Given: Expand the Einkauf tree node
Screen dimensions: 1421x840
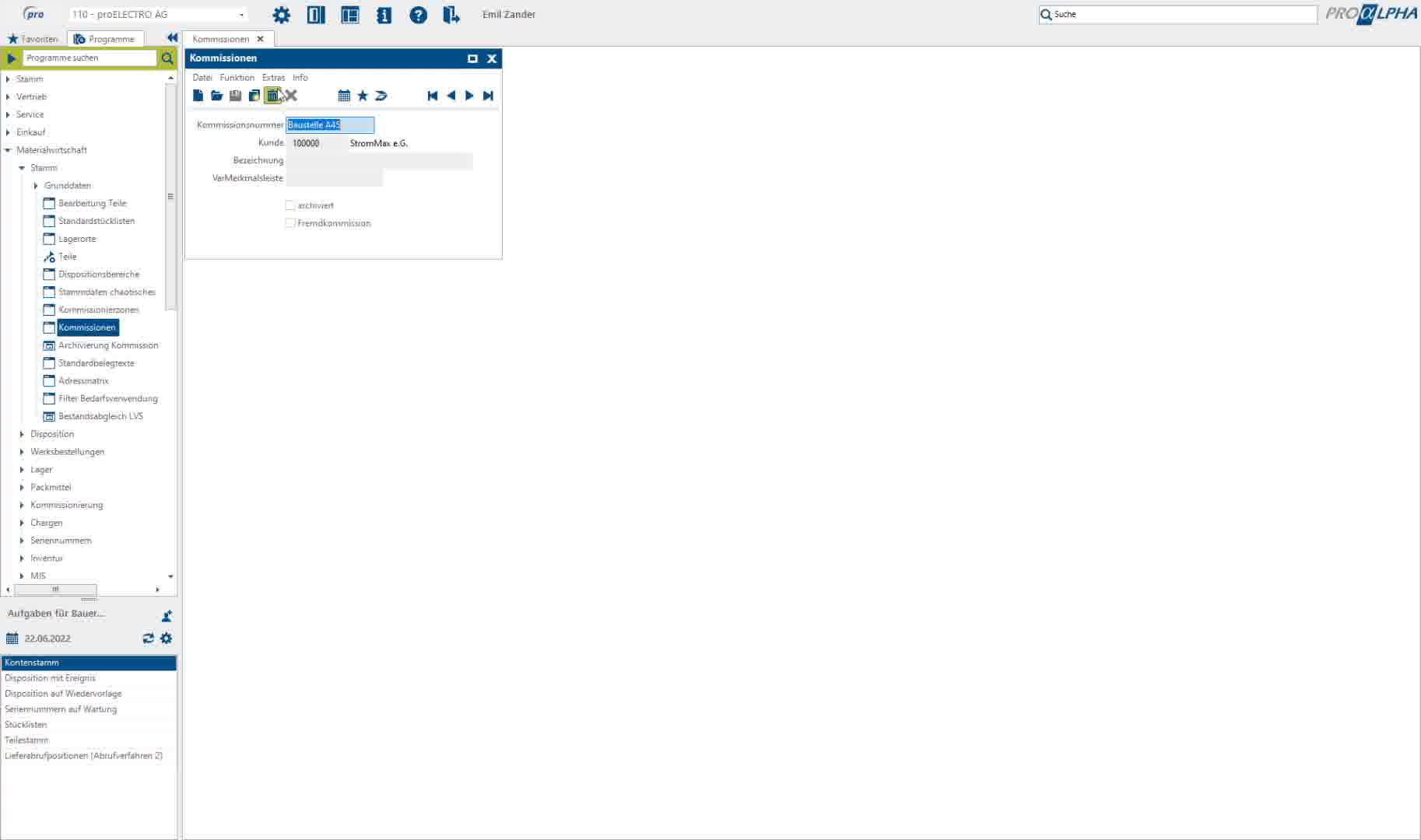Looking at the screenshot, I should [x=8, y=132].
